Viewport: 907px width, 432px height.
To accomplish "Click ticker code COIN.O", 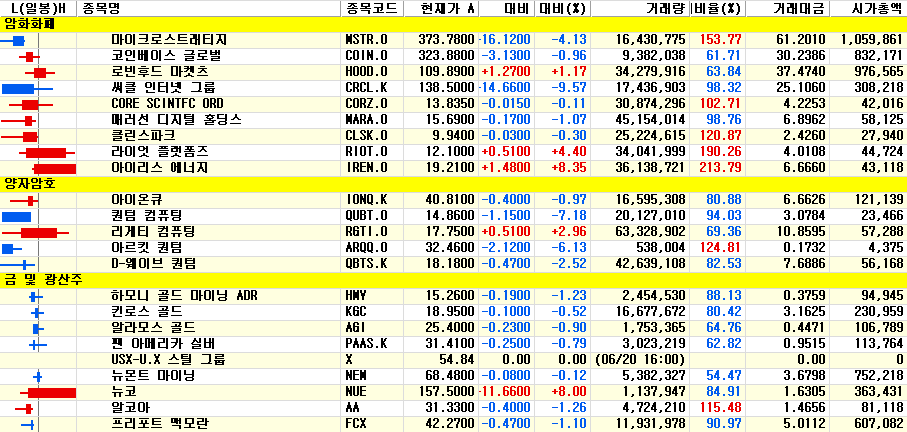I will coord(366,56).
